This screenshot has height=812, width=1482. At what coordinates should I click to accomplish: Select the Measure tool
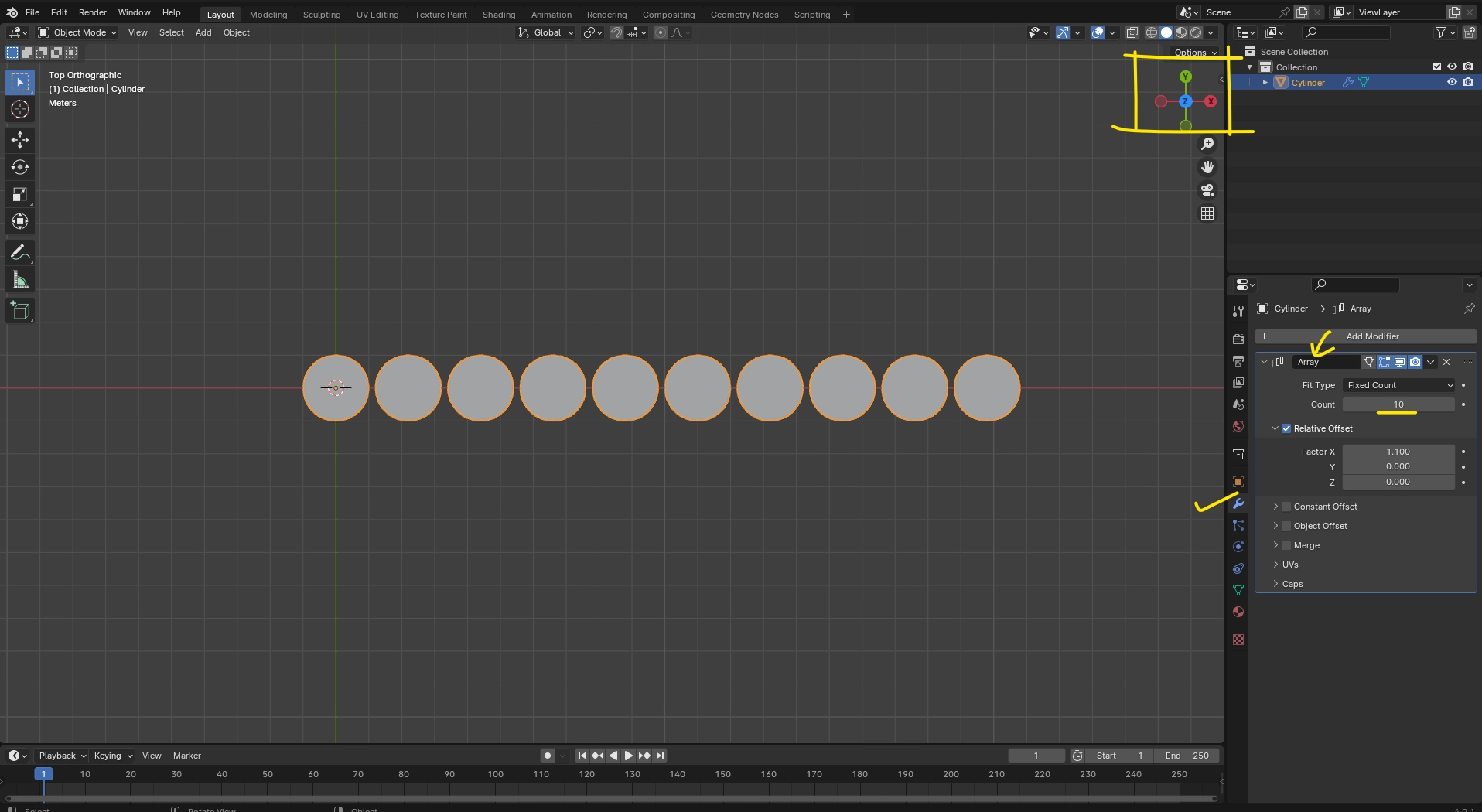(19, 279)
